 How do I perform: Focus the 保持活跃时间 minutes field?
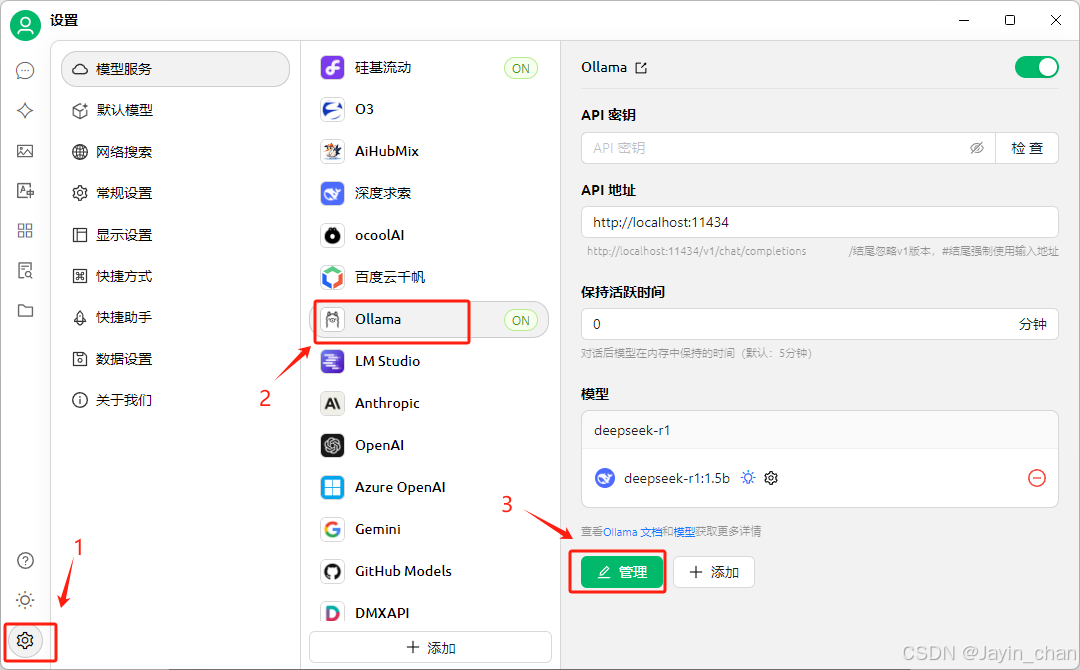point(820,324)
